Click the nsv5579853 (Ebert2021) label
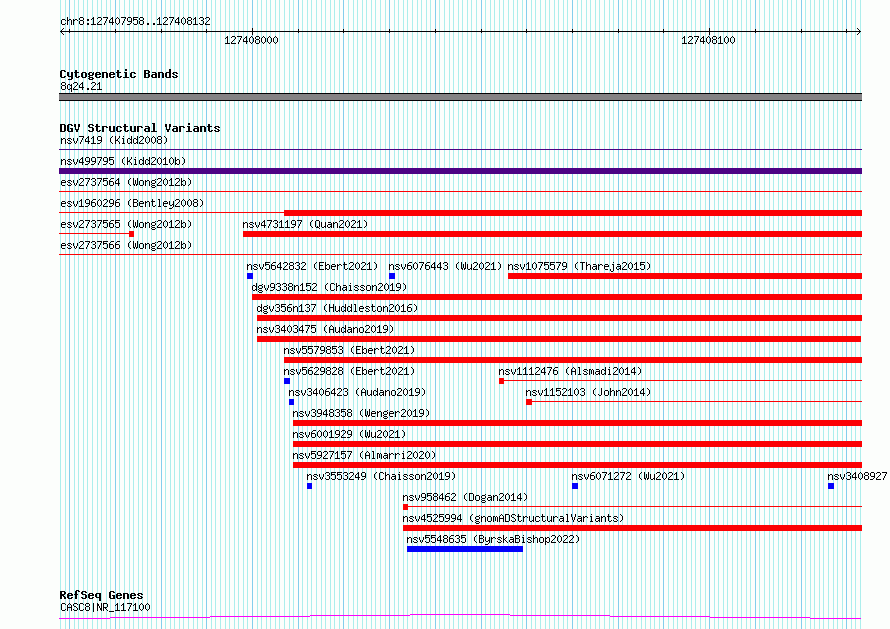Image resolution: width=890 pixels, height=629 pixels. click(349, 350)
